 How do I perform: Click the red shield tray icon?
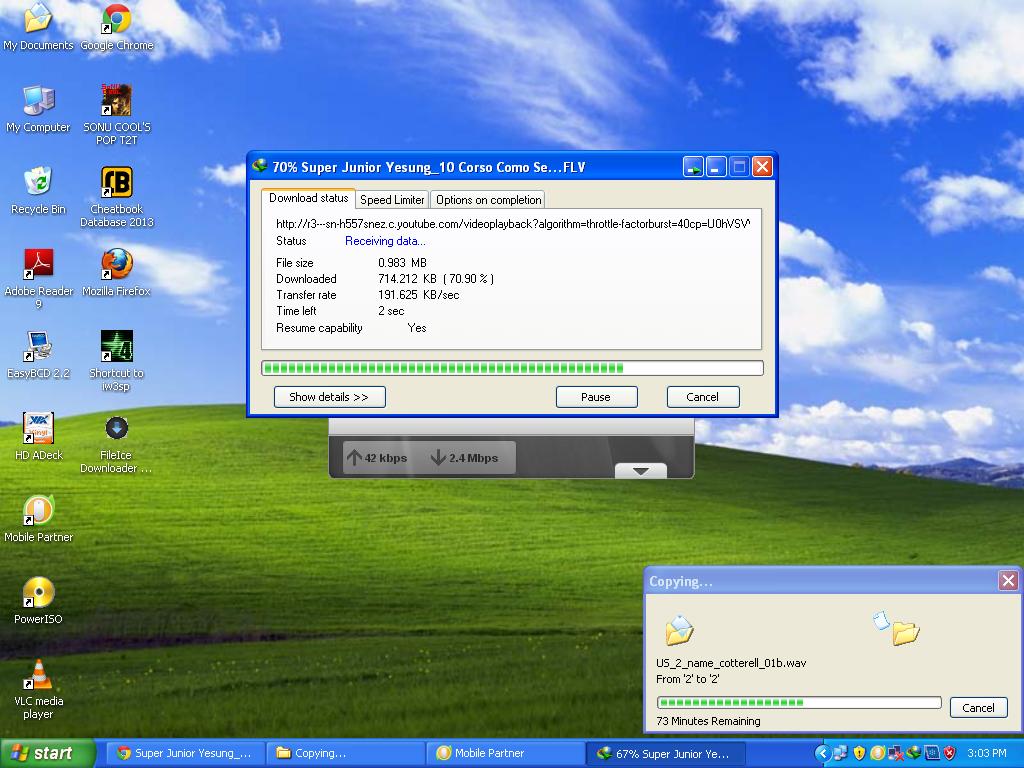click(x=950, y=753)
